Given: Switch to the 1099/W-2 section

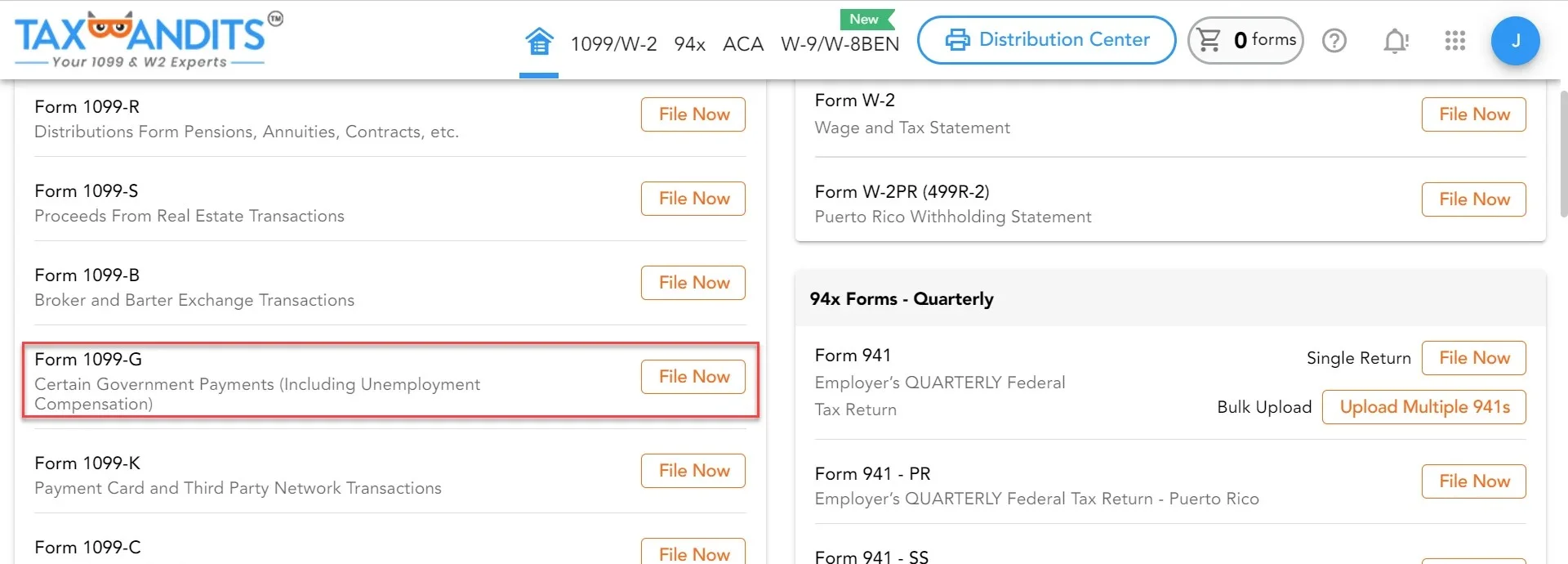Looking at the screenshot, I should click(613, 44).
